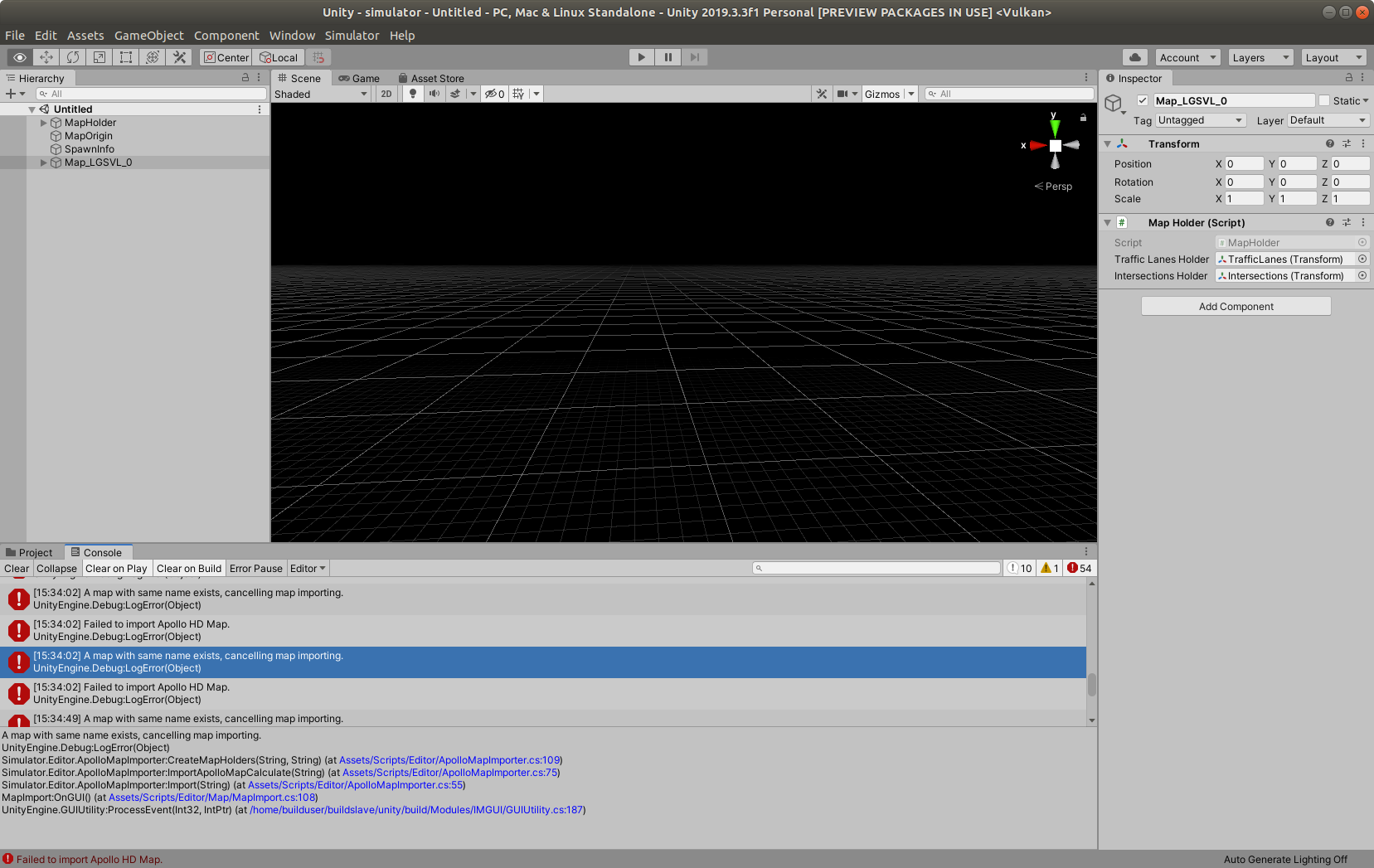
Task: Open the Shaded draw mode dropdown
Action: [320, 93]
